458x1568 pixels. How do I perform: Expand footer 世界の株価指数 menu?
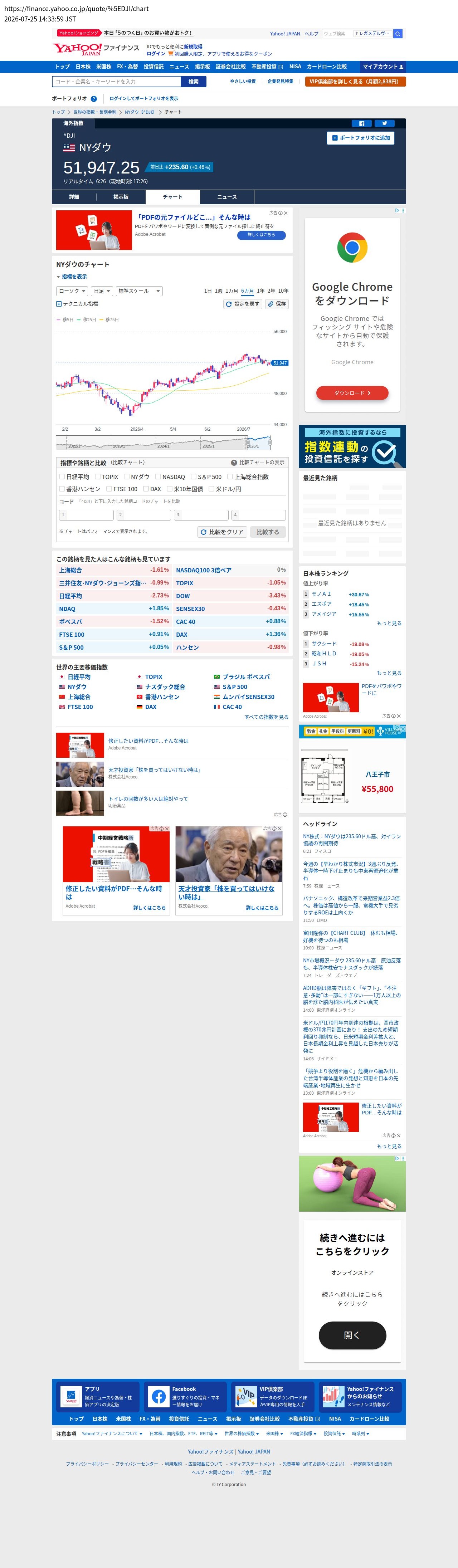(x=241, y=1433)
